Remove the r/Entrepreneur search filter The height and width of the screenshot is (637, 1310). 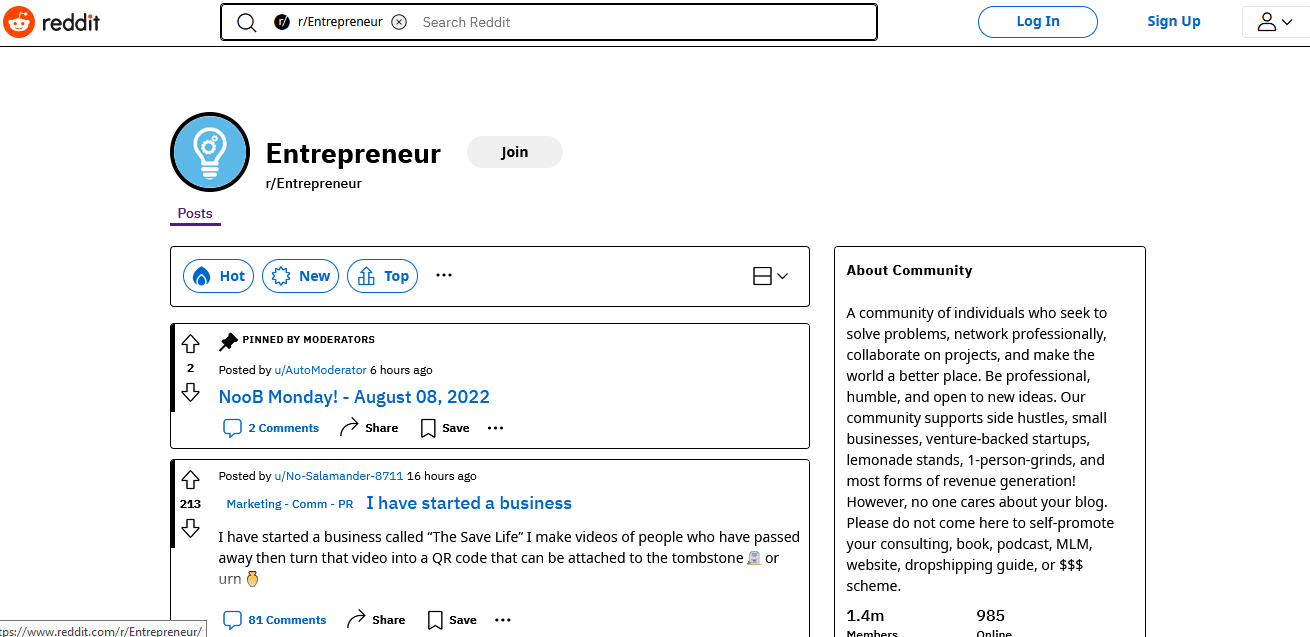[399, 22]
